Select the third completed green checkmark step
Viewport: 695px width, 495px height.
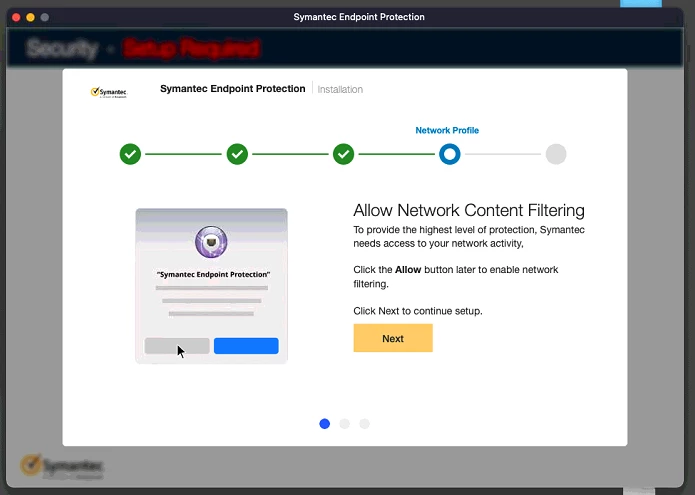coord(344,154)
